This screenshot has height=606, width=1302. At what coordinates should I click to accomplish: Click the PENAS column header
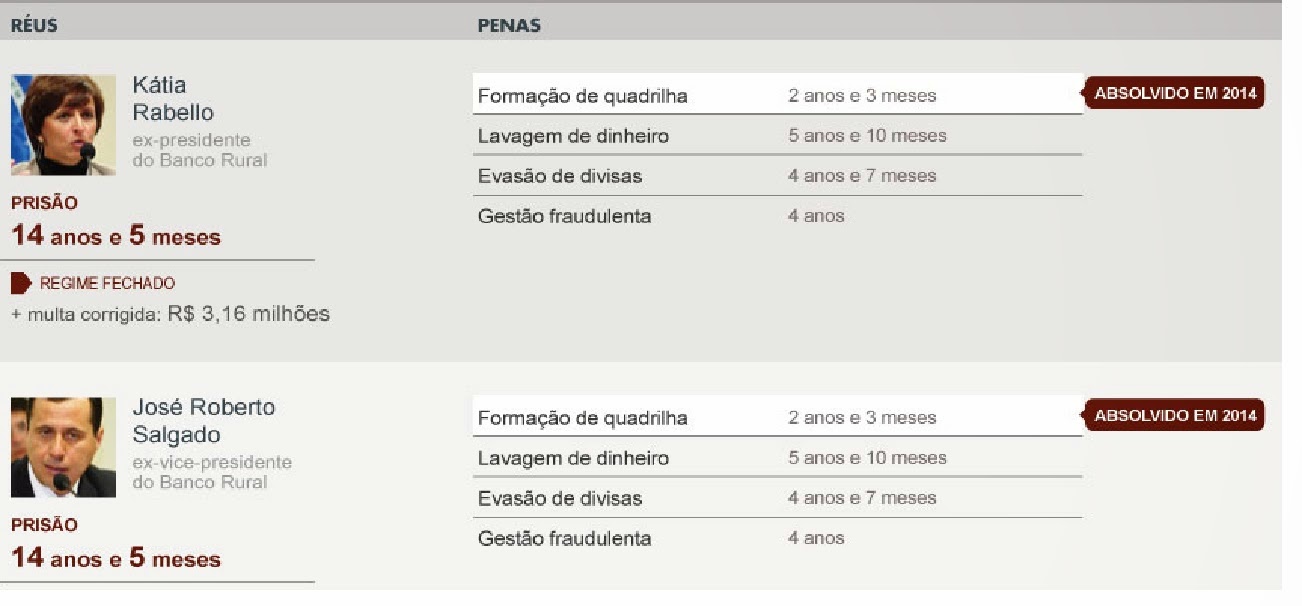click(x=509, y=26)
